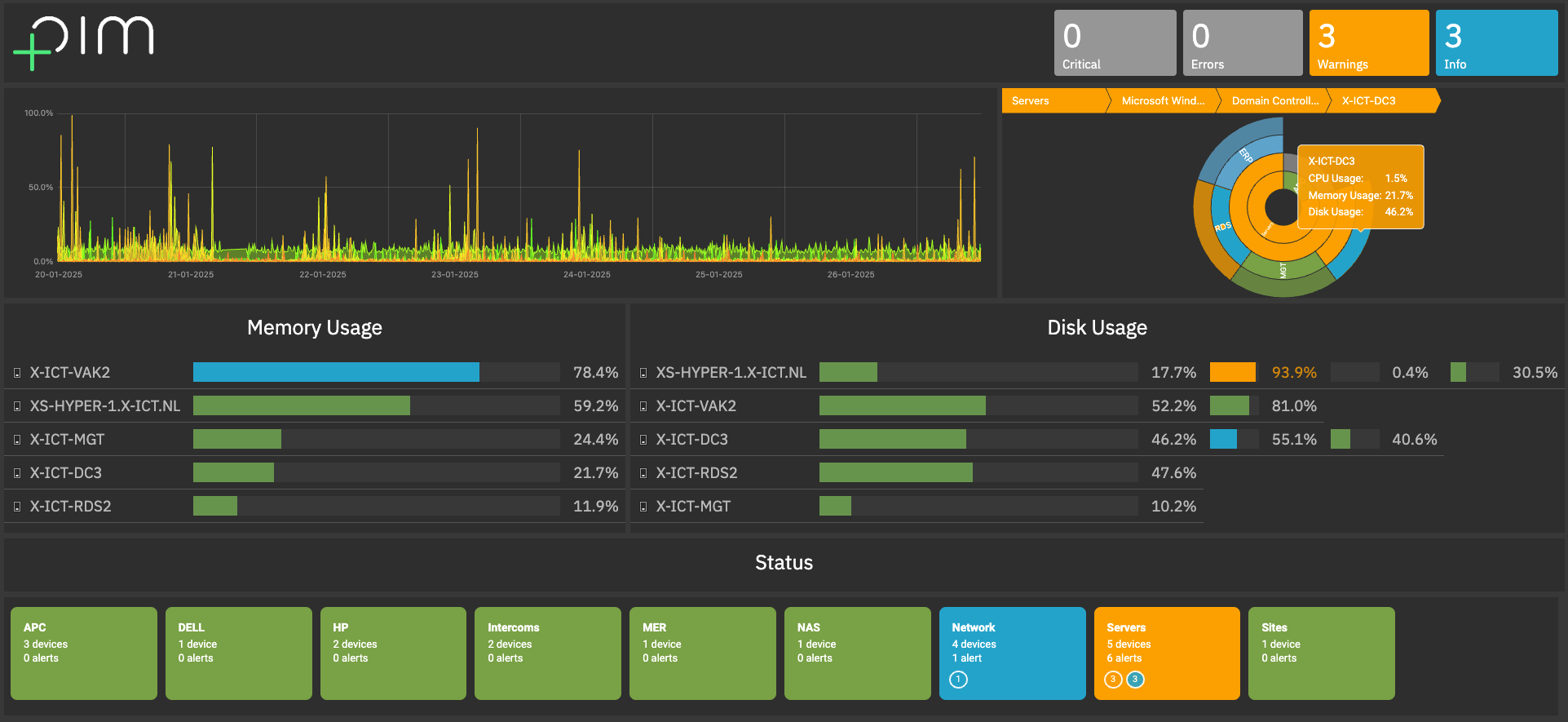
Task: Open the Warnings counter tile
Action: (x=1368, y=43)
